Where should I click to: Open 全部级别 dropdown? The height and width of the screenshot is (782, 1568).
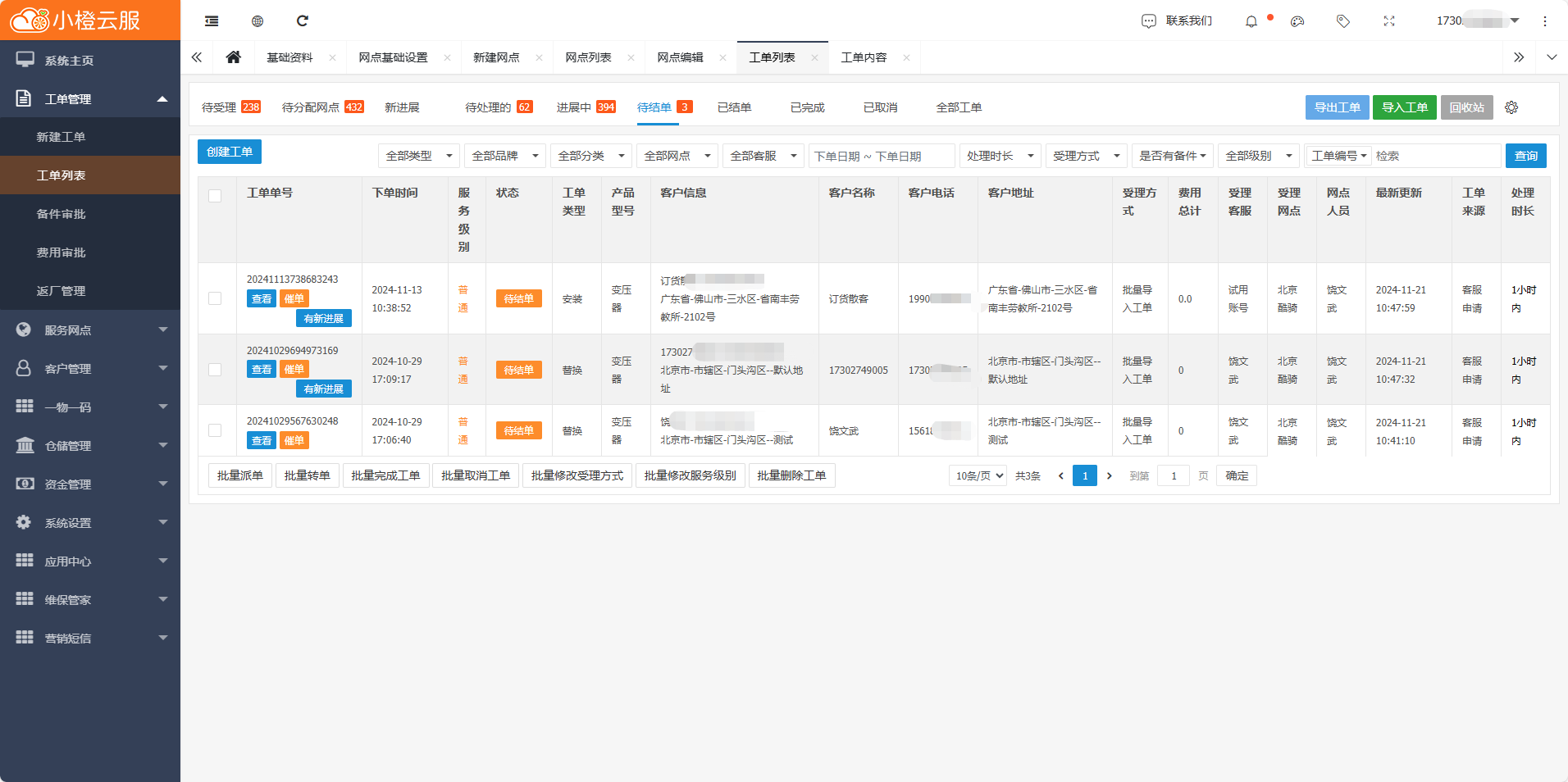click(1259, 156)
